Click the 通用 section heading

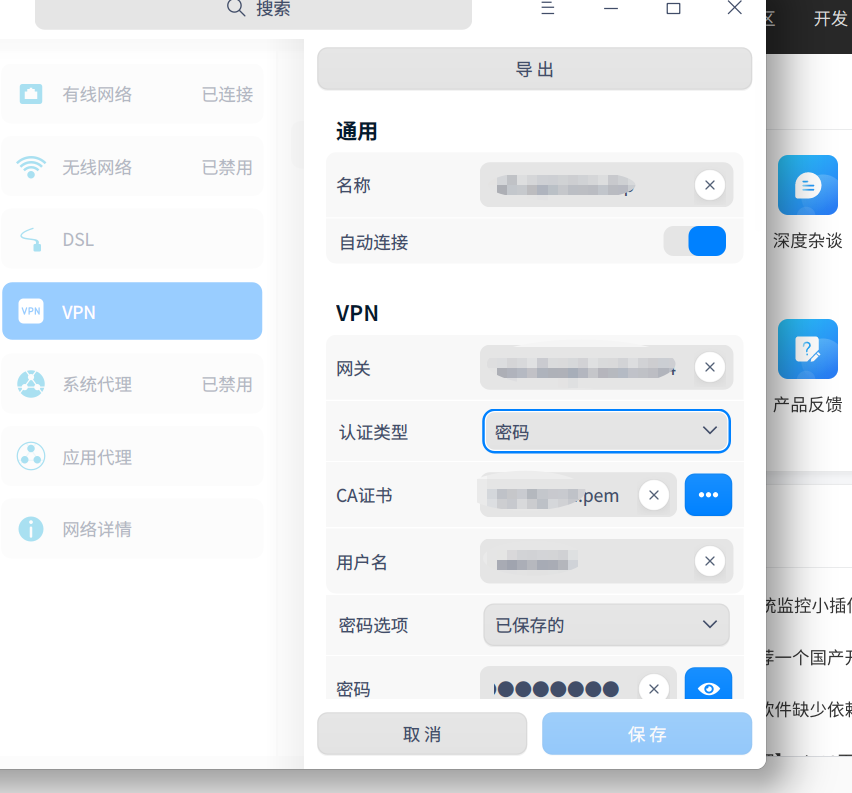(x=356, y=132)
